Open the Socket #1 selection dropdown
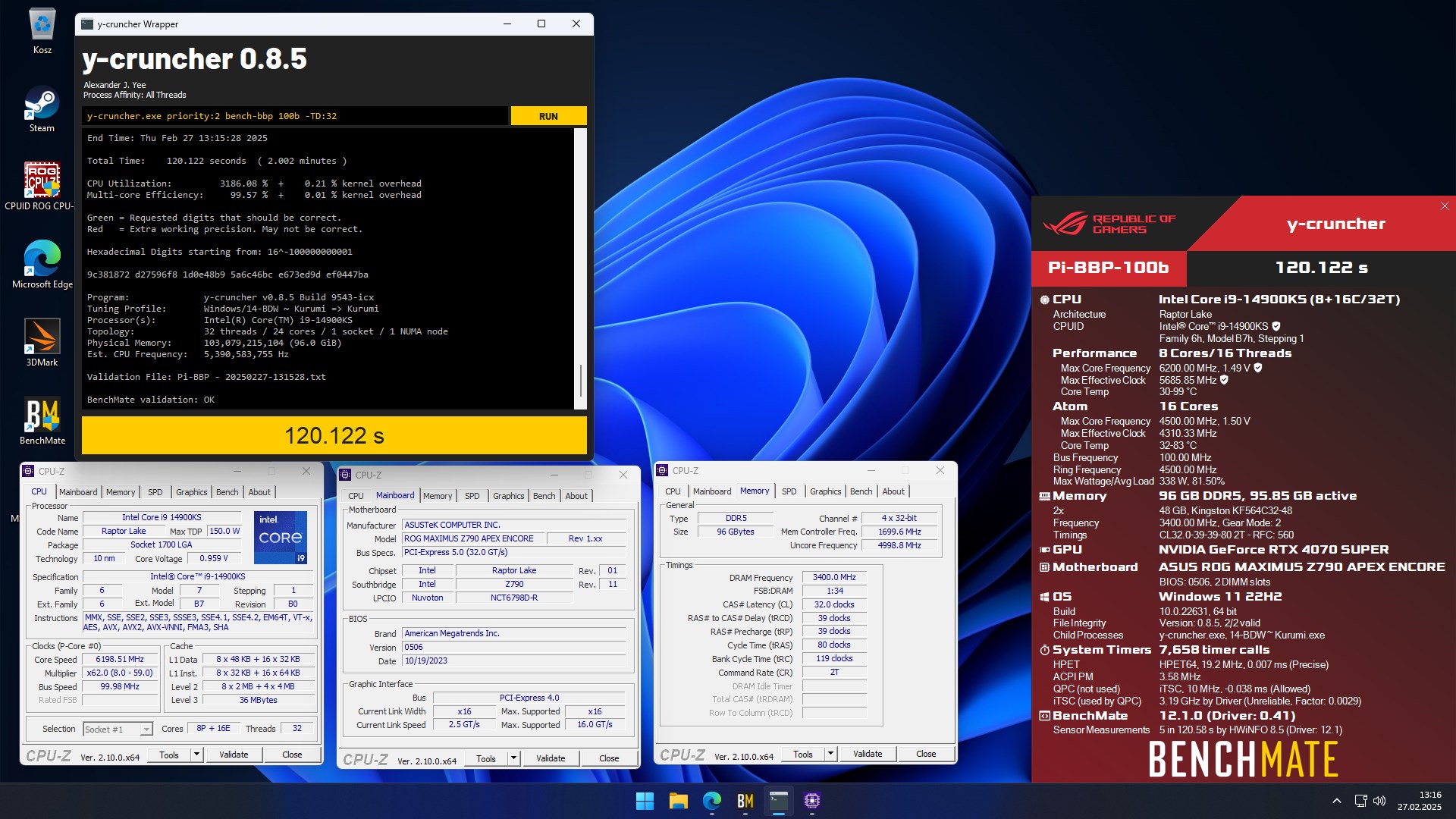1456x819 pixels. click(118, 729)
